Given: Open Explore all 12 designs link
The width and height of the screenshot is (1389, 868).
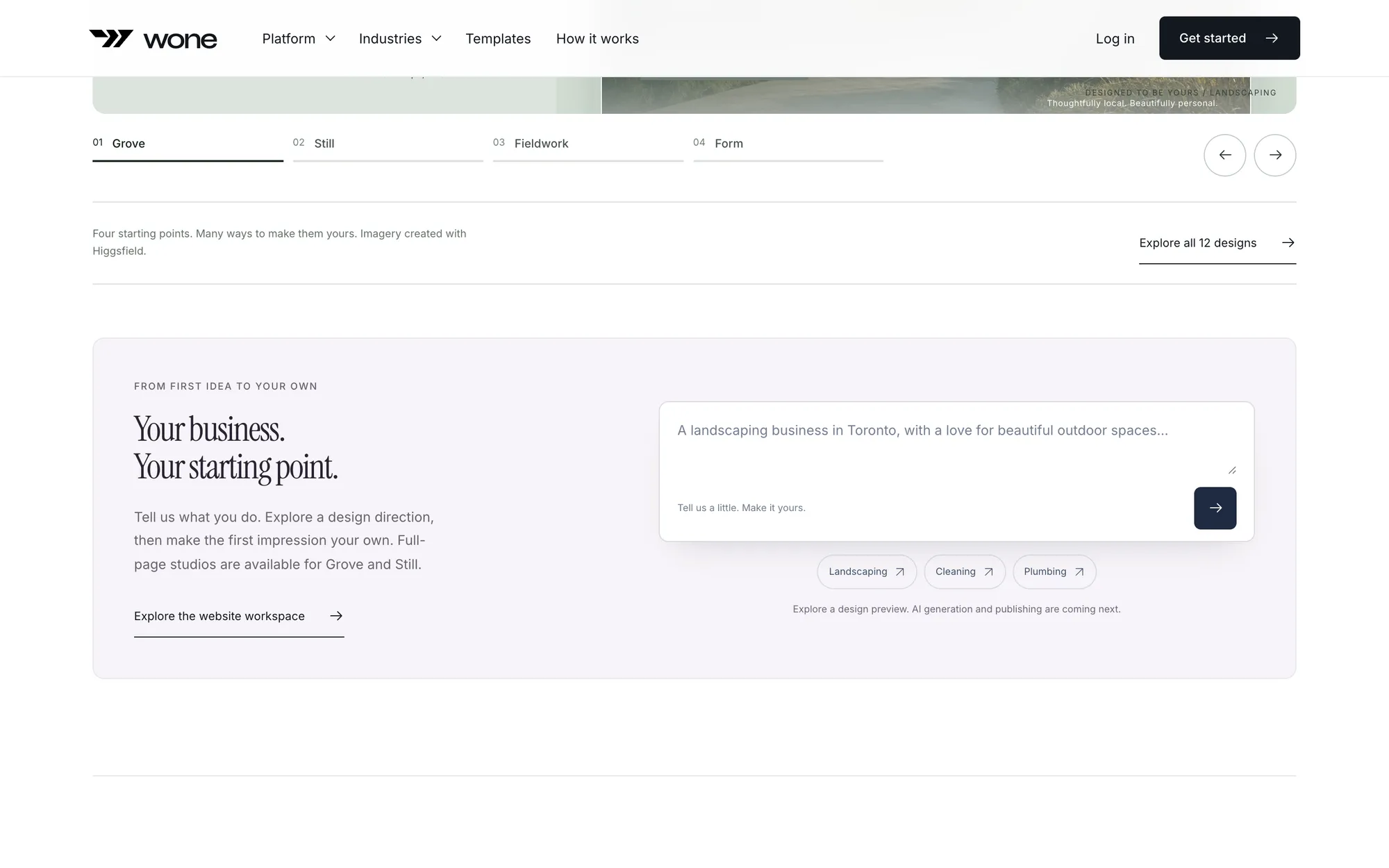Looking at the screenshot, I should click(x=1217, y=243).
